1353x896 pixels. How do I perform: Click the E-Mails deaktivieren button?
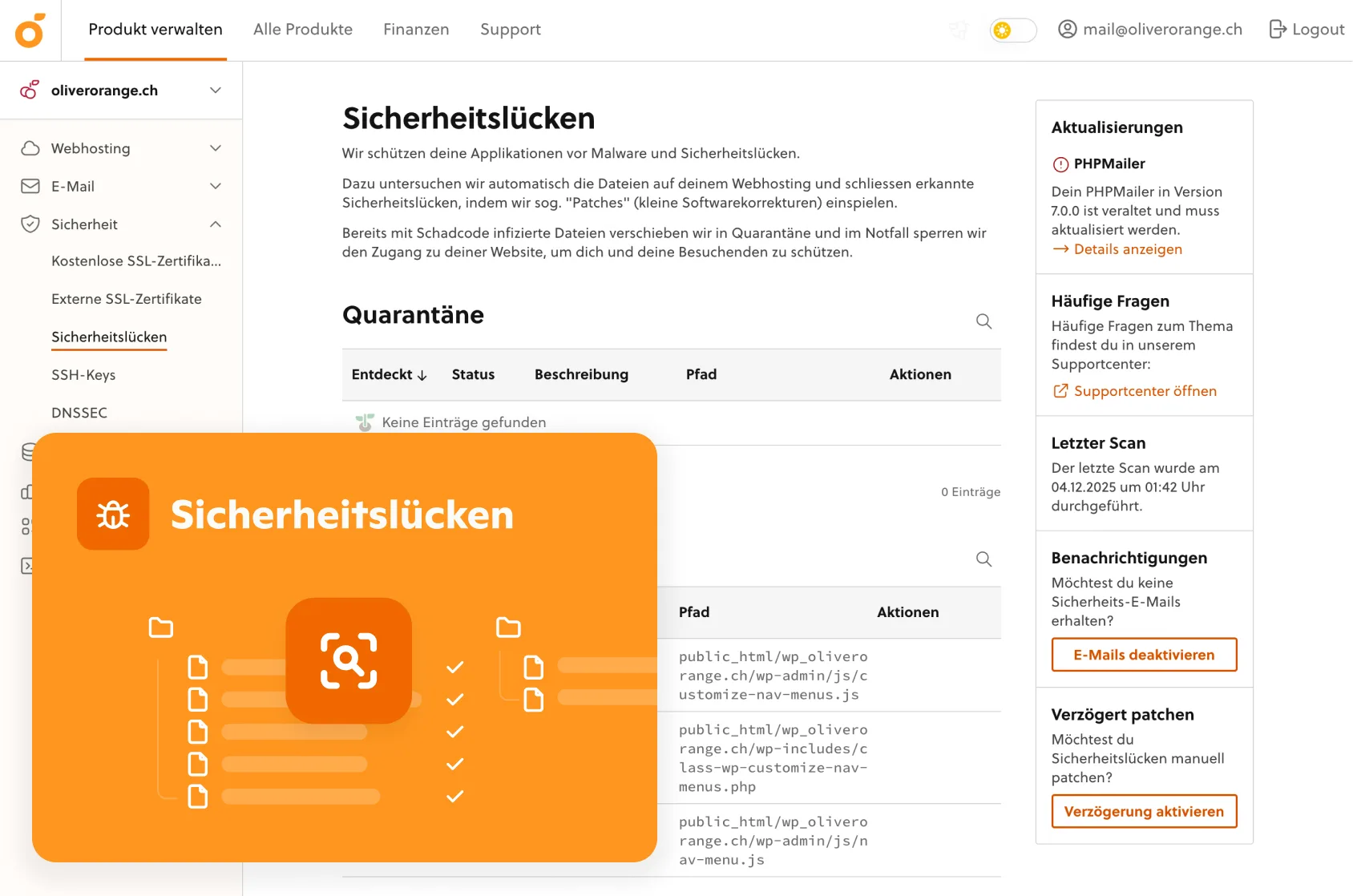tap(1144, 655)
